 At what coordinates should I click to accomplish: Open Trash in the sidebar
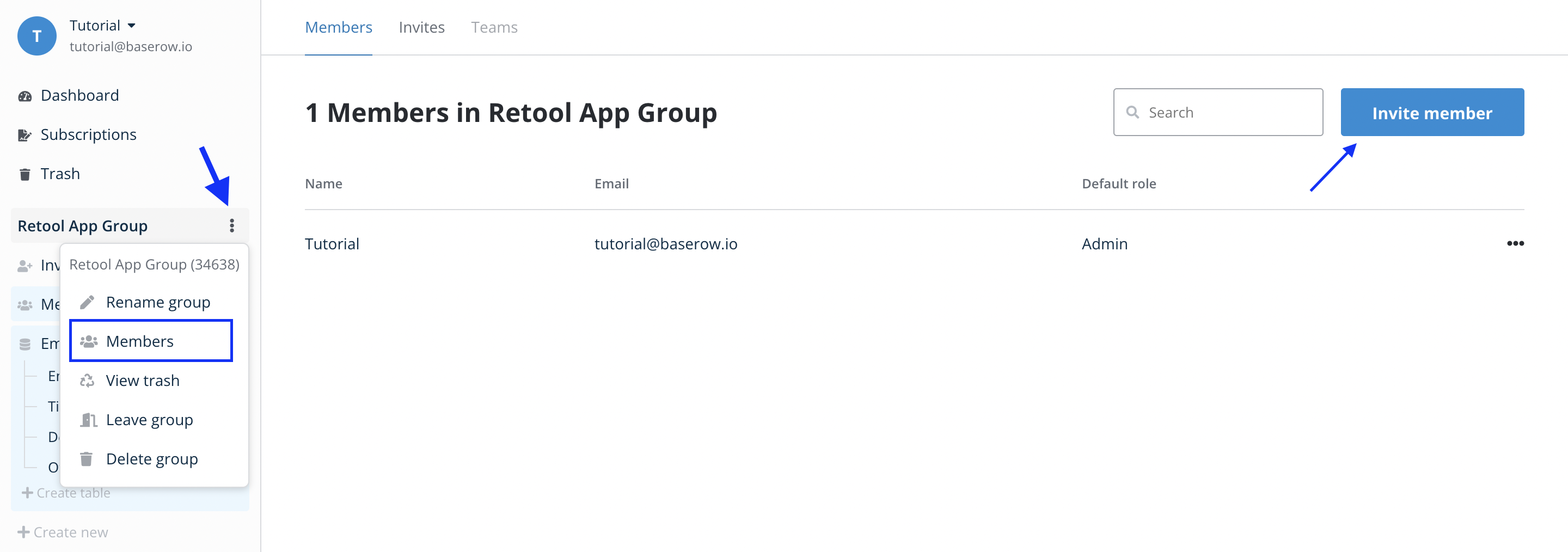[60, 174]
